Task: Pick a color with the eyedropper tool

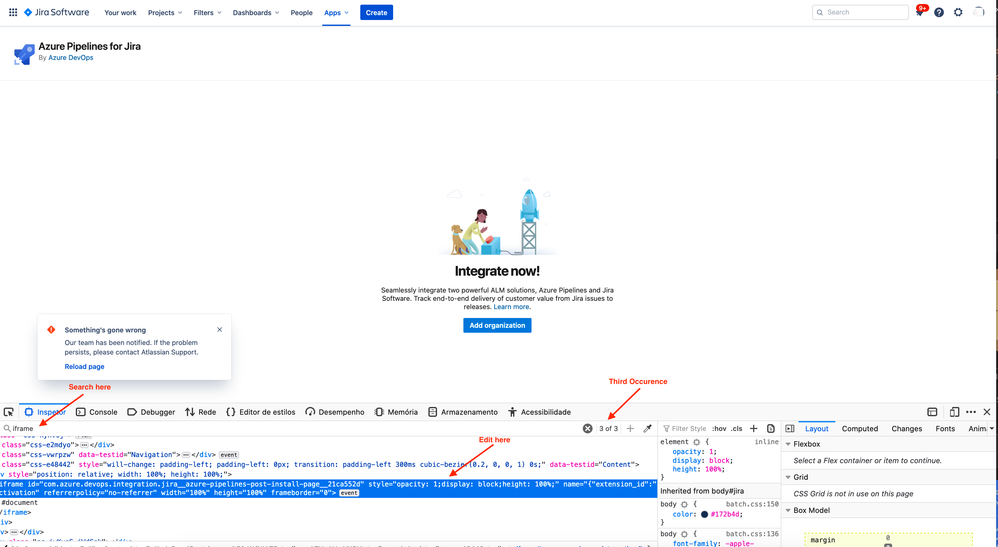Action: click(x=647, y=429)
